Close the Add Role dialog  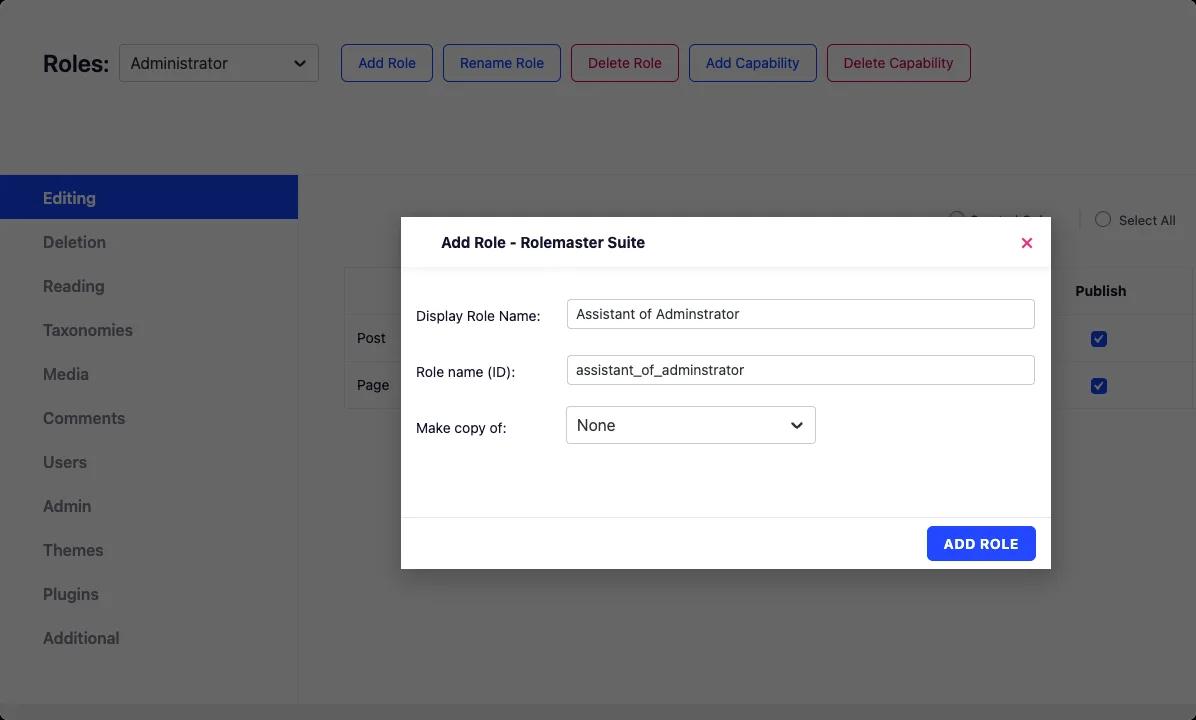[x=1027, y=243]
